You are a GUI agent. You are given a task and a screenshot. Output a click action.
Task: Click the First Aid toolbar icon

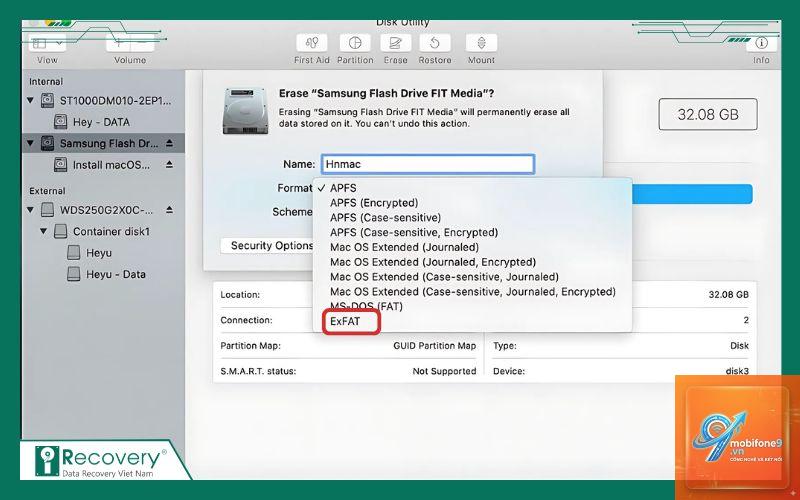pos(312,43)
